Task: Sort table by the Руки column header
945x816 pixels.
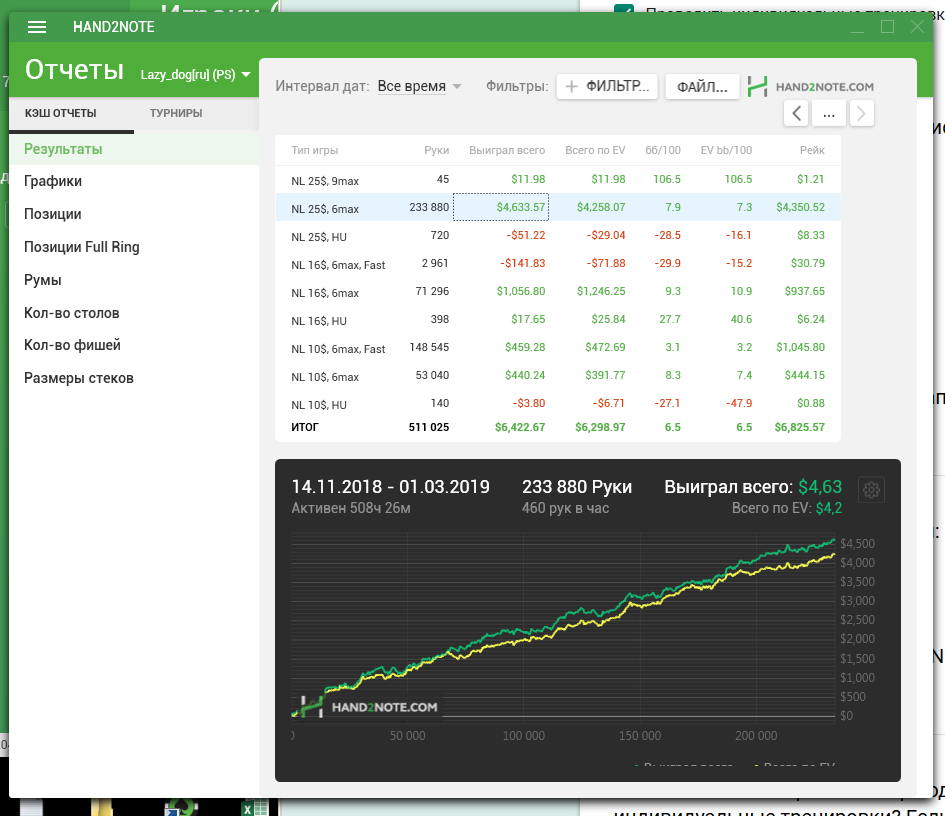Action: pyautogui.click(x=436, y=151)
